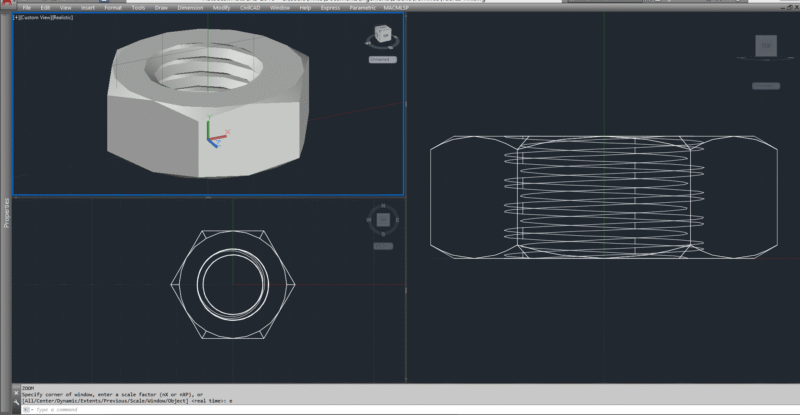This screenshot has height=415, width=800.
Task: Click the W compass label in hexagon viewport
Action: click(369, 220)
